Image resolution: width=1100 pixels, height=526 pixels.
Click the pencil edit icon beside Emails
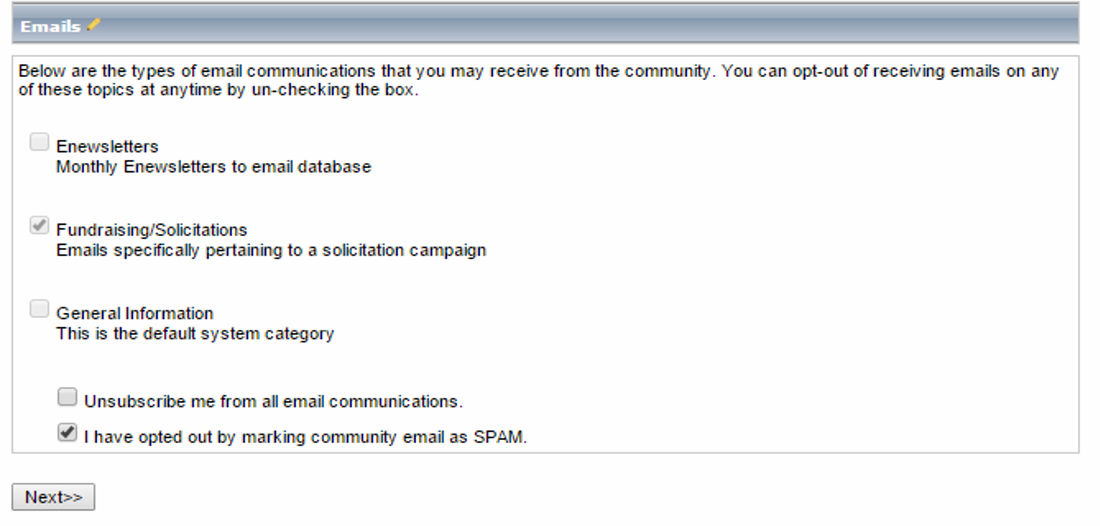93,25
